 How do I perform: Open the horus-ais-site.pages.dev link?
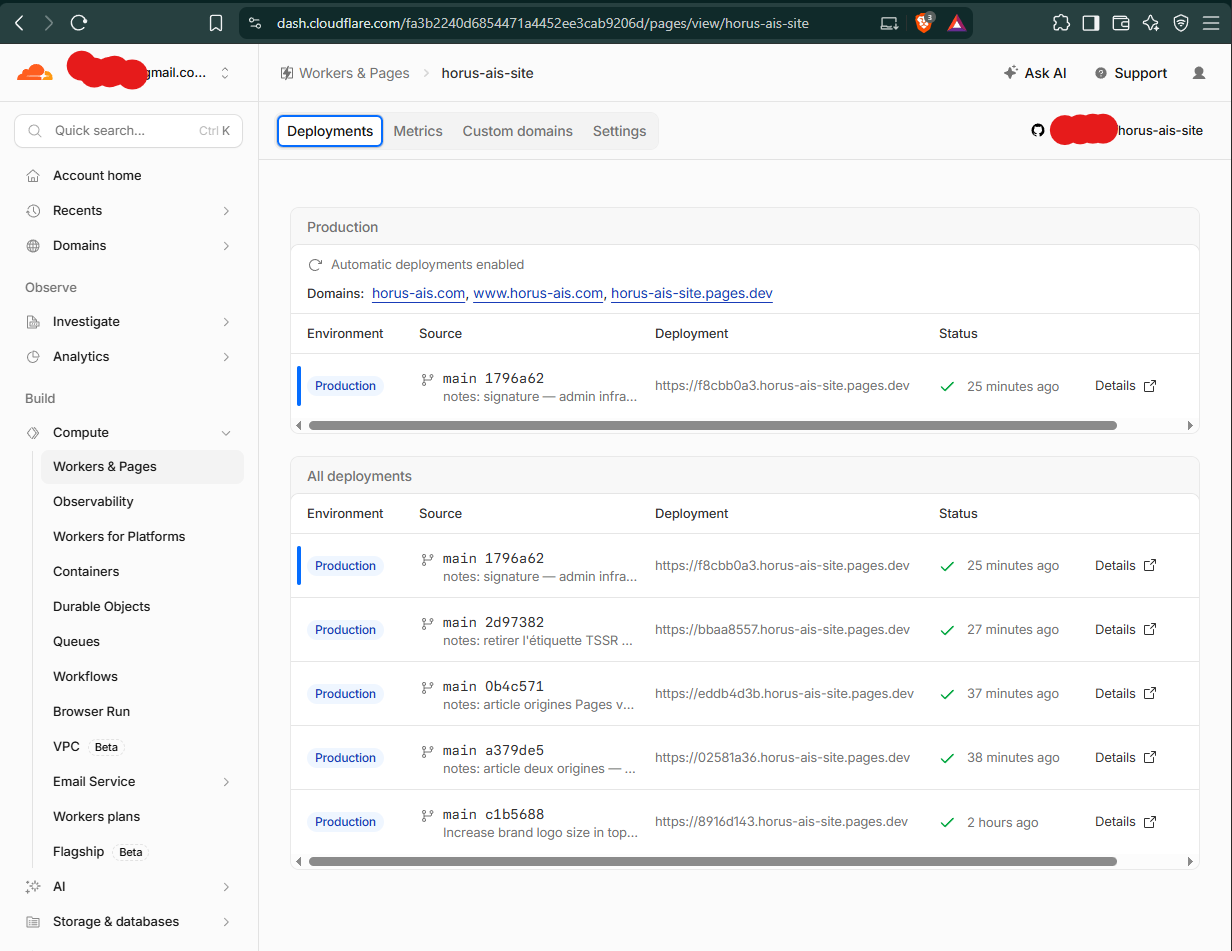pyautogui.click(x=692, y=293)
